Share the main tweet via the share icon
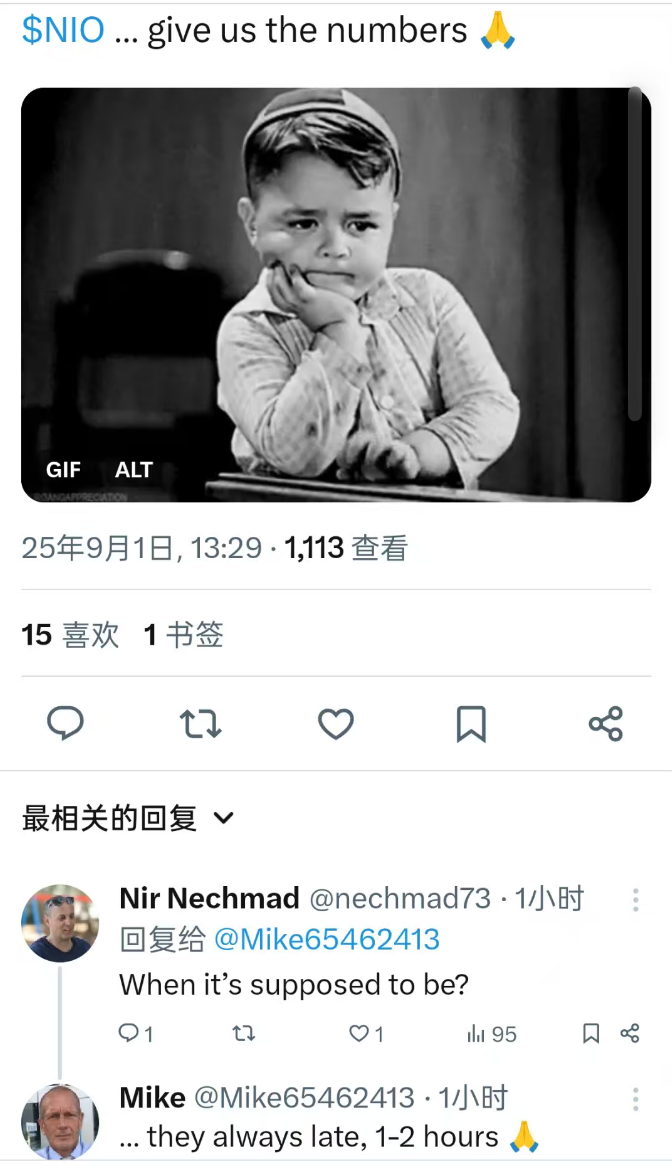The width and height of the screenshot is (672, 1174). [605, 723]
